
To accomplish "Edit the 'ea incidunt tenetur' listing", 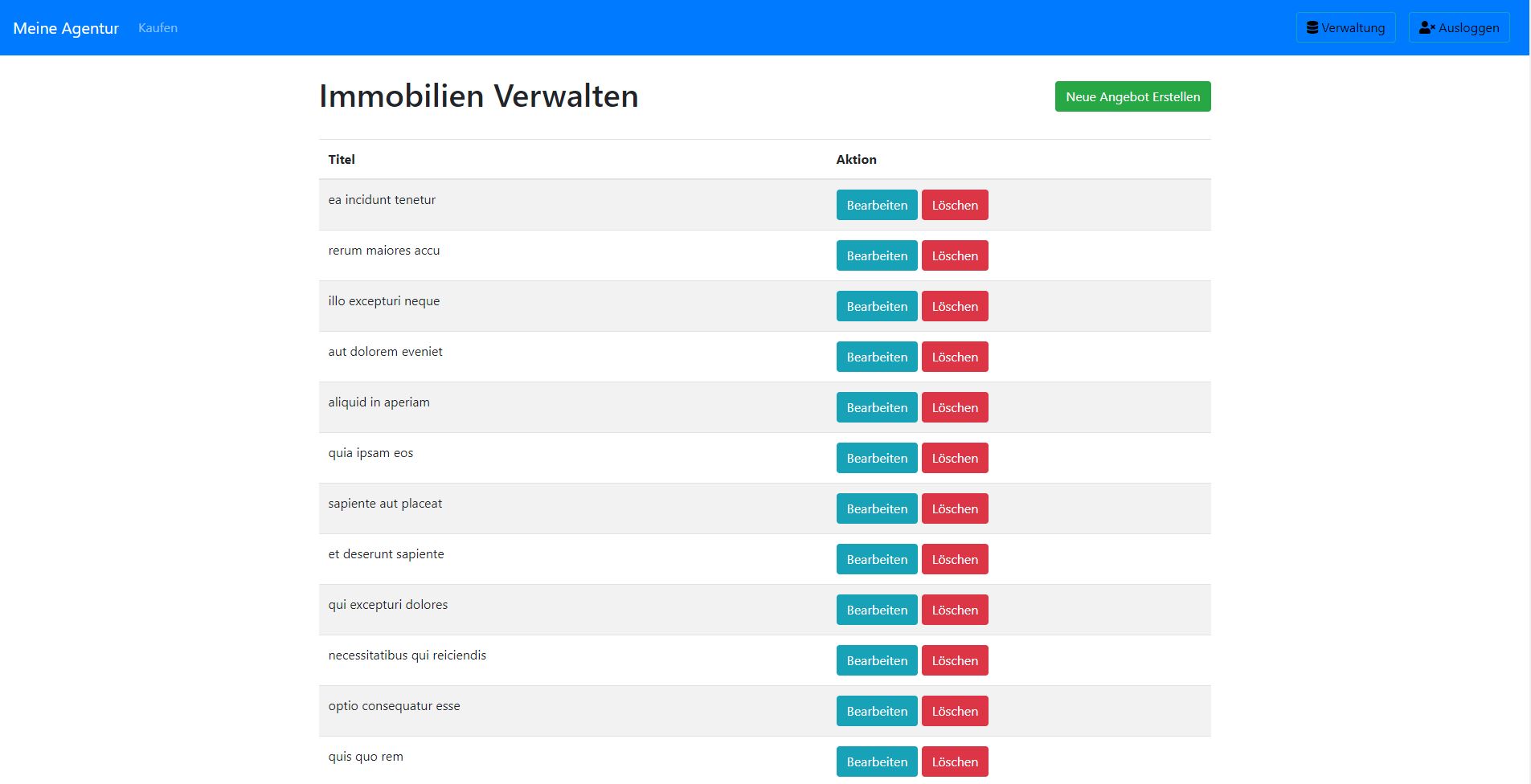I will (877, 205).
